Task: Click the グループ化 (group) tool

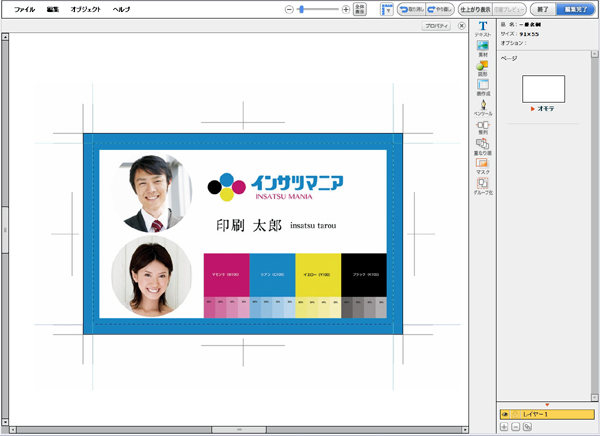Action: [483, 186]
